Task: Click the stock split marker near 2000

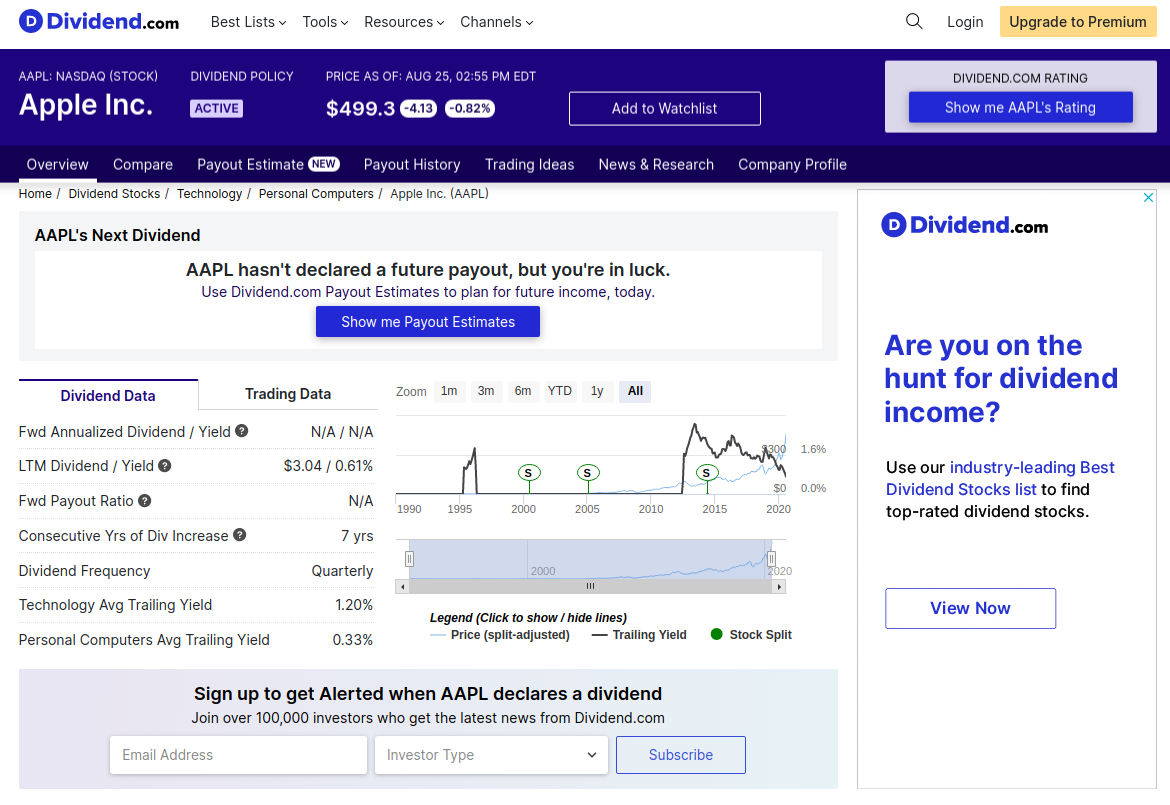Action: pyautogui.click(x=529, y=473)
